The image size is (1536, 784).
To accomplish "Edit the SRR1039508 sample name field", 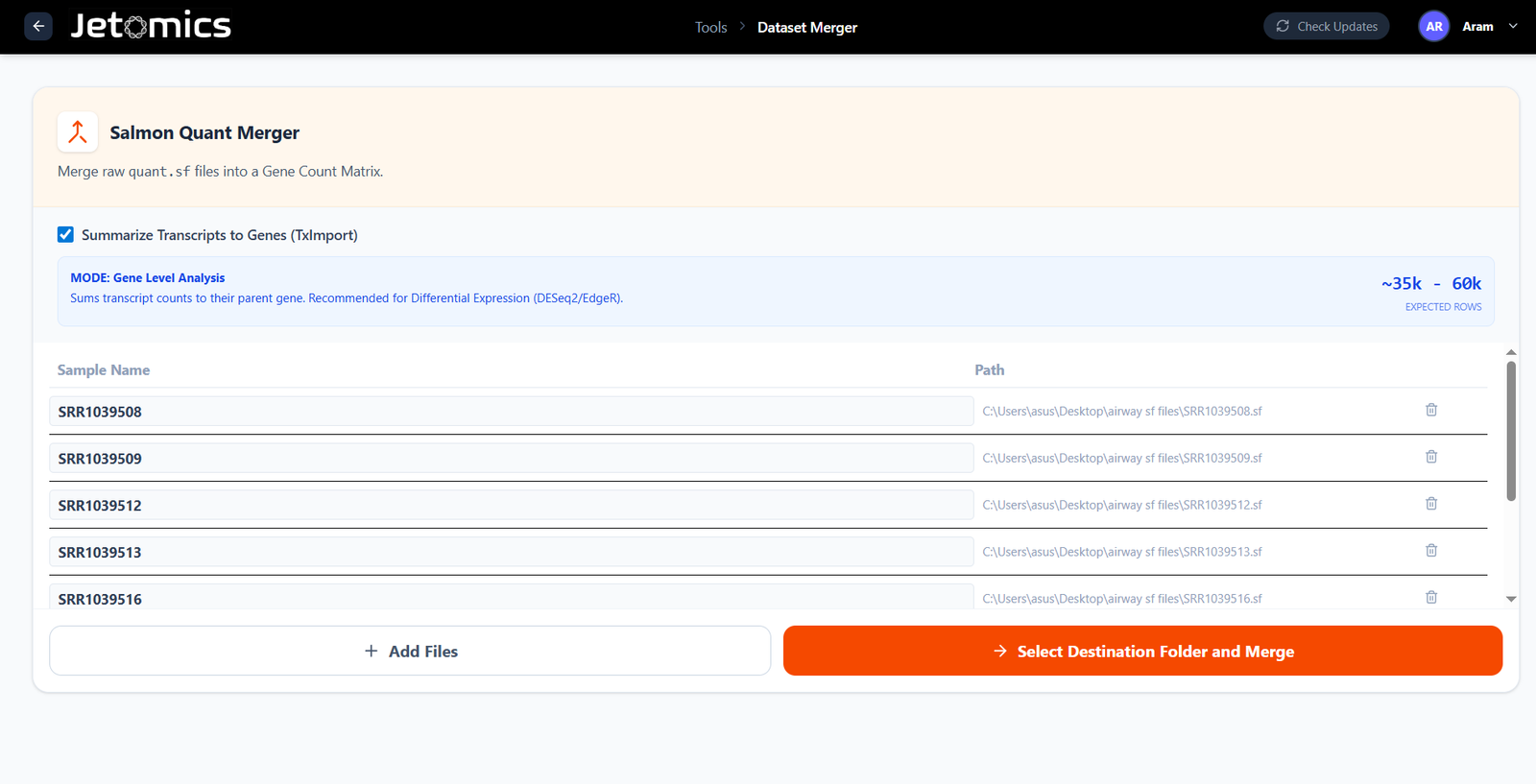I will [511, 412].
